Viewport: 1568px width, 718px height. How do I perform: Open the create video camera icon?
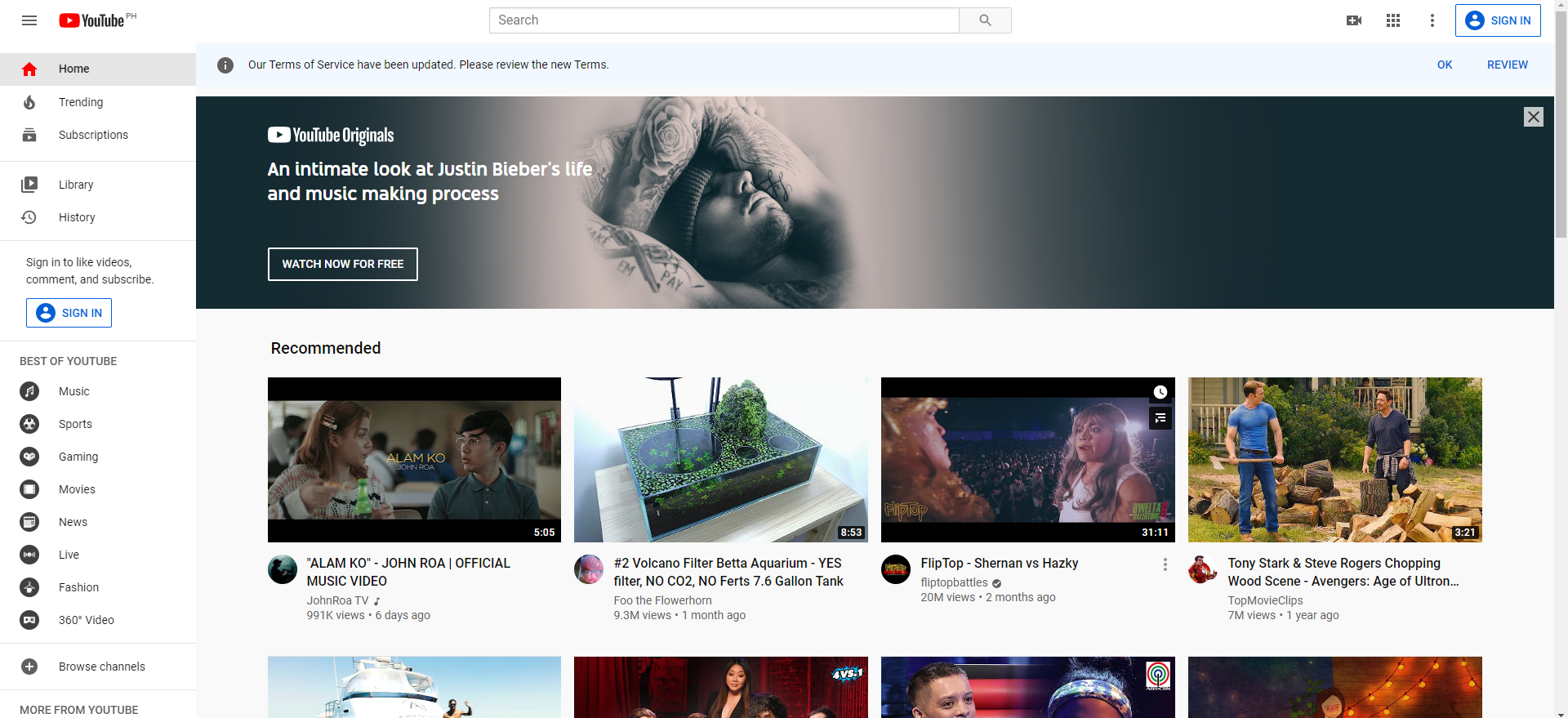(x=1354, y=20)
